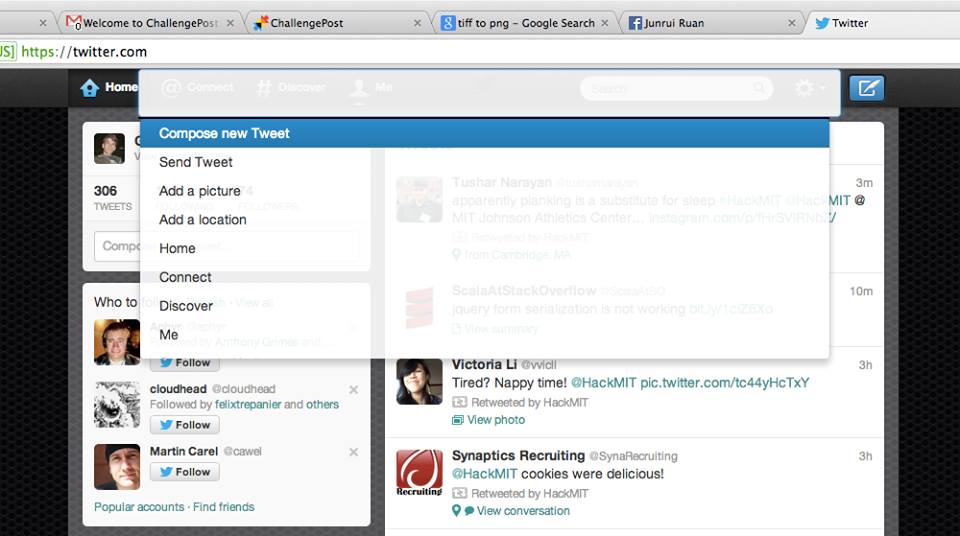Open your own profile avatar in sidebar

click(x=110, y=148)
